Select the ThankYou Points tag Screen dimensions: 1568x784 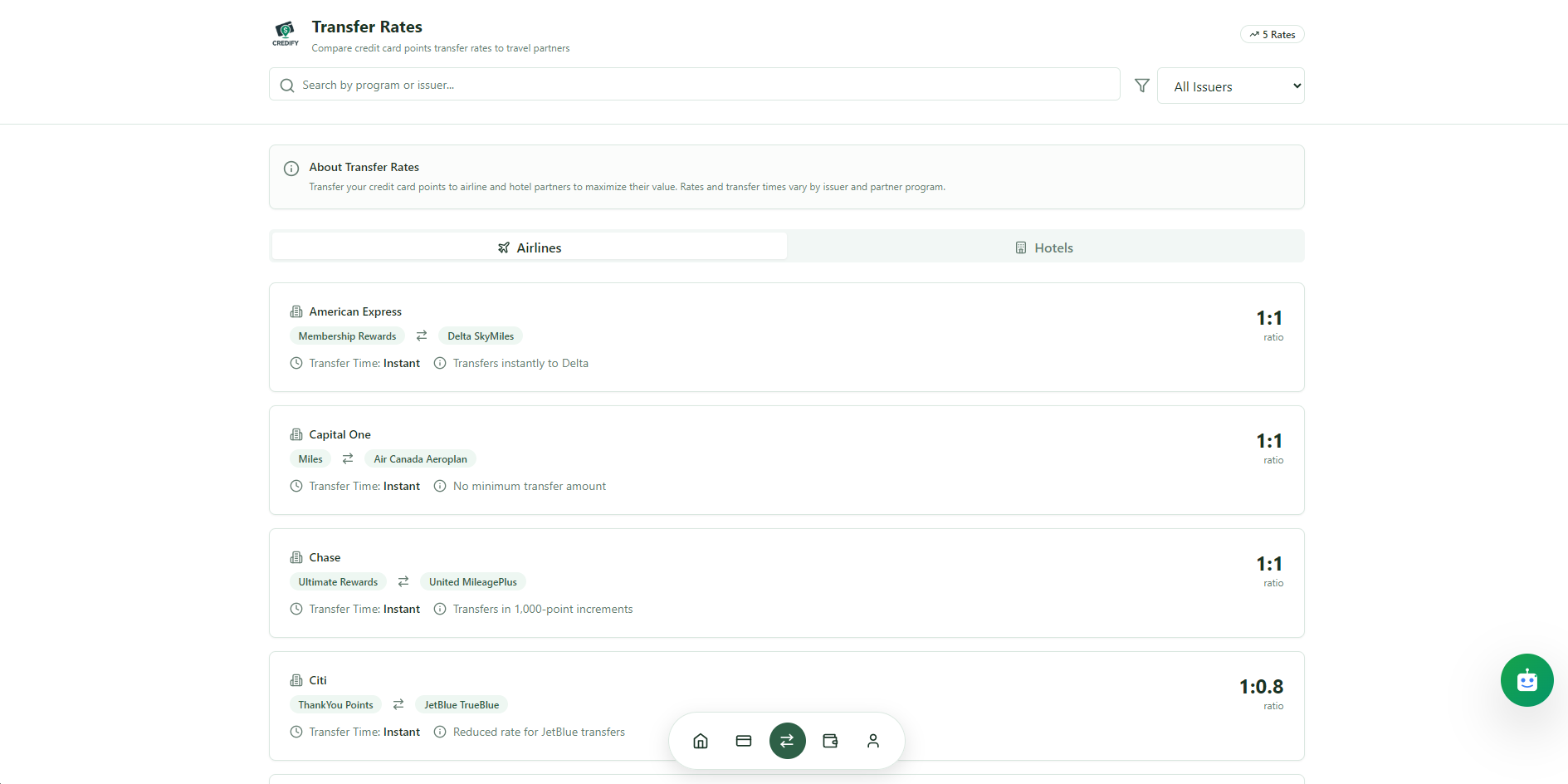335,704
